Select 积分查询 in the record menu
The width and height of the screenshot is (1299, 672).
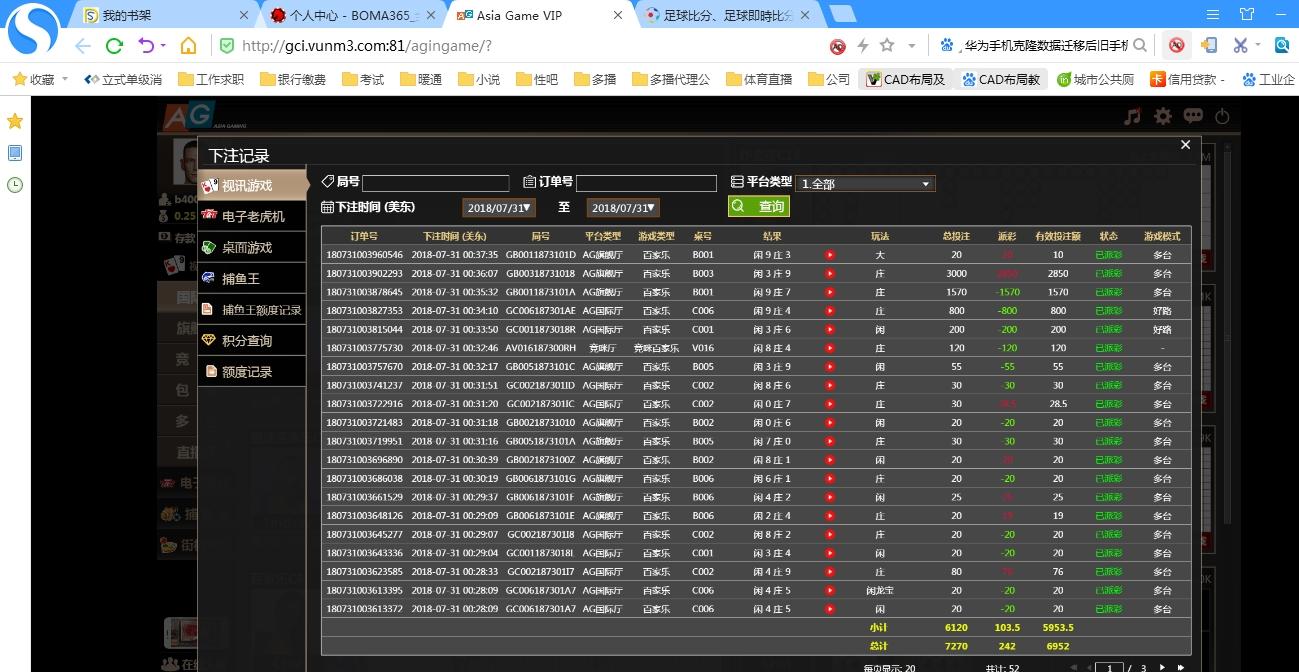click(250, 340)
